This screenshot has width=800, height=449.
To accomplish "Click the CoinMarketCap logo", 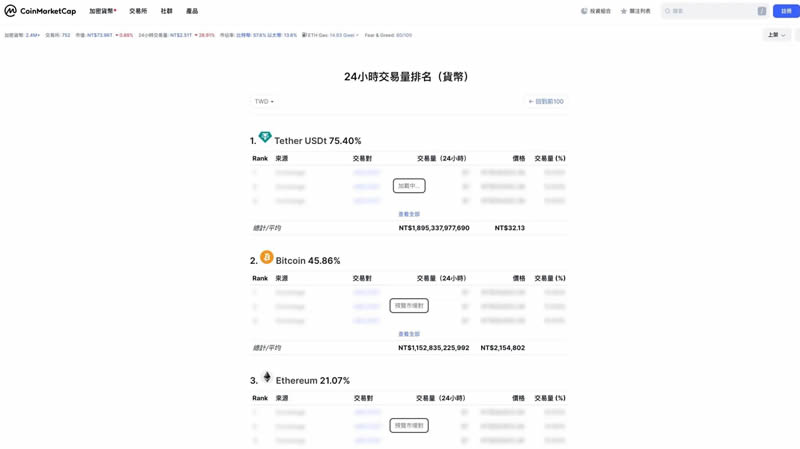I will (40, 11).
